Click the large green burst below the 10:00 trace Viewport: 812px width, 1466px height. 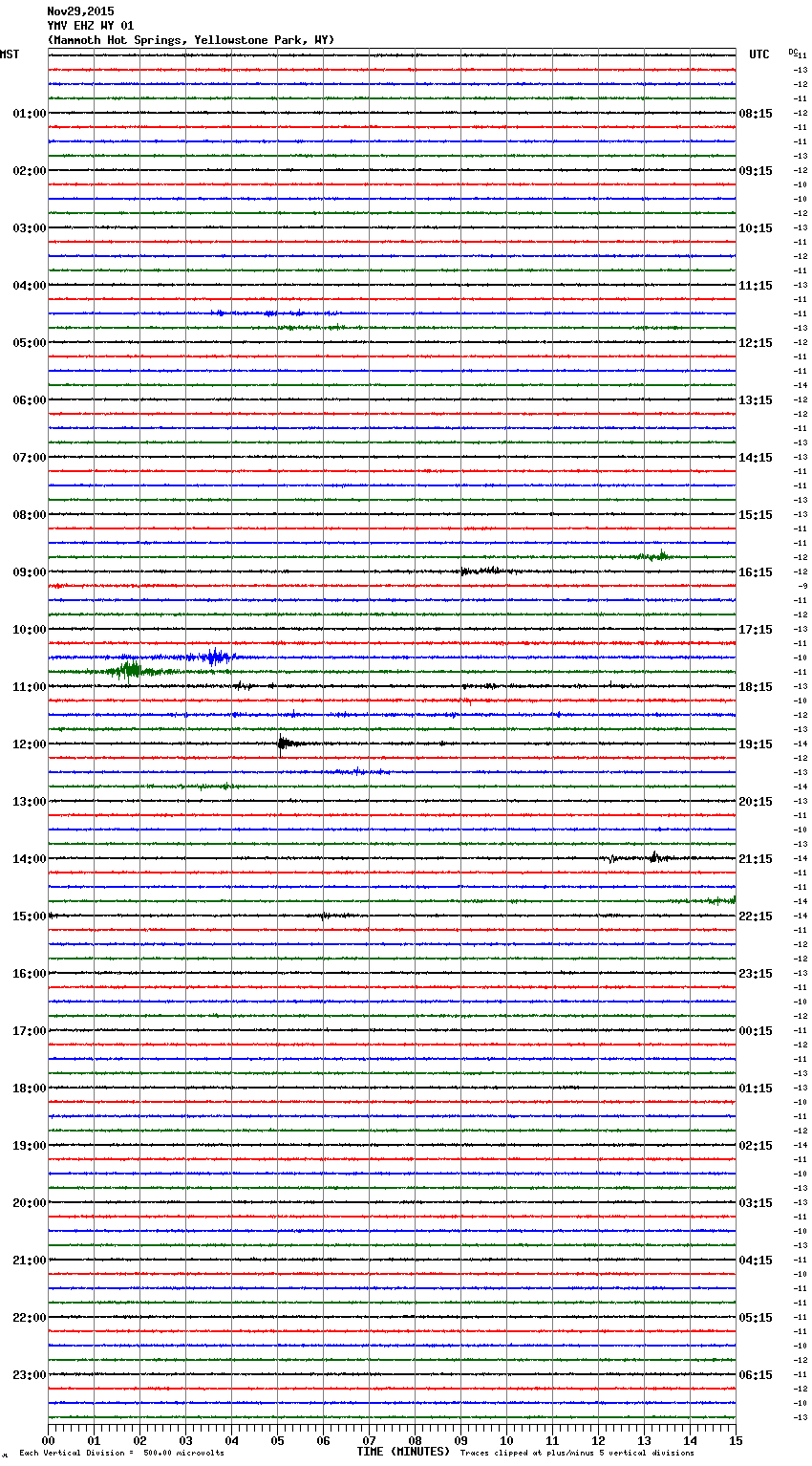tap(129, 670)
